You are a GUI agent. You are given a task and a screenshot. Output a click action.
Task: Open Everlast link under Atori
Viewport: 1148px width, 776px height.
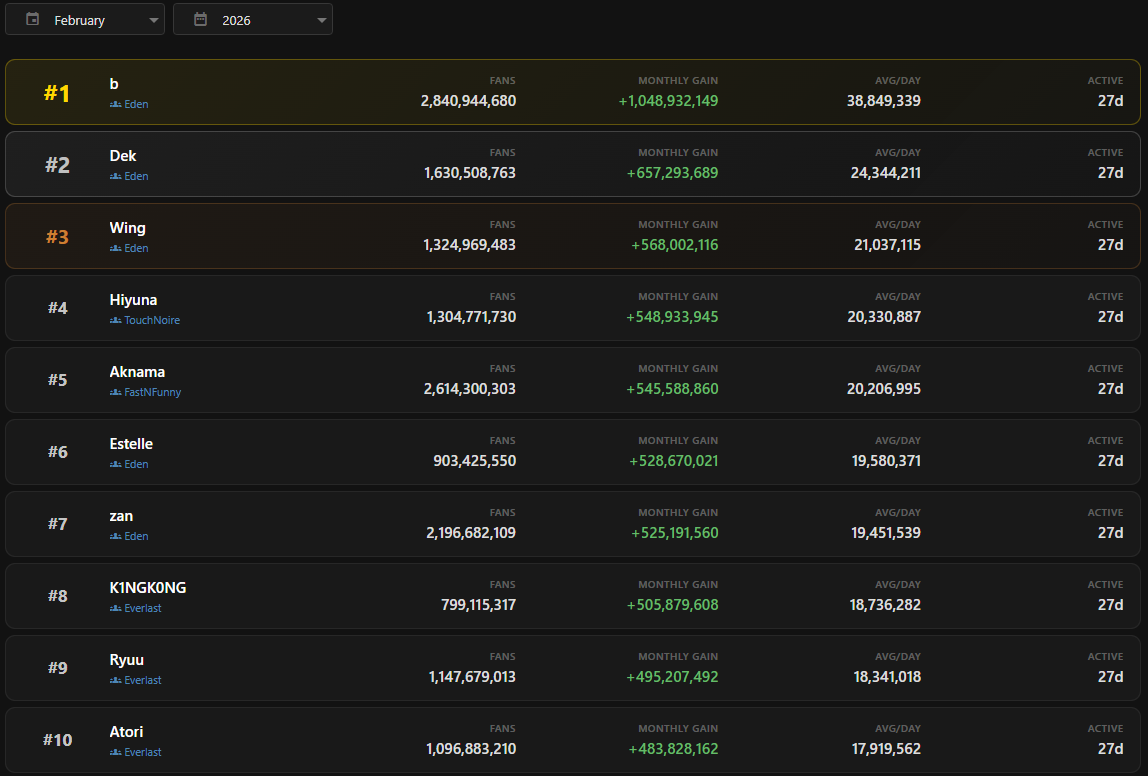pos(143,753)
